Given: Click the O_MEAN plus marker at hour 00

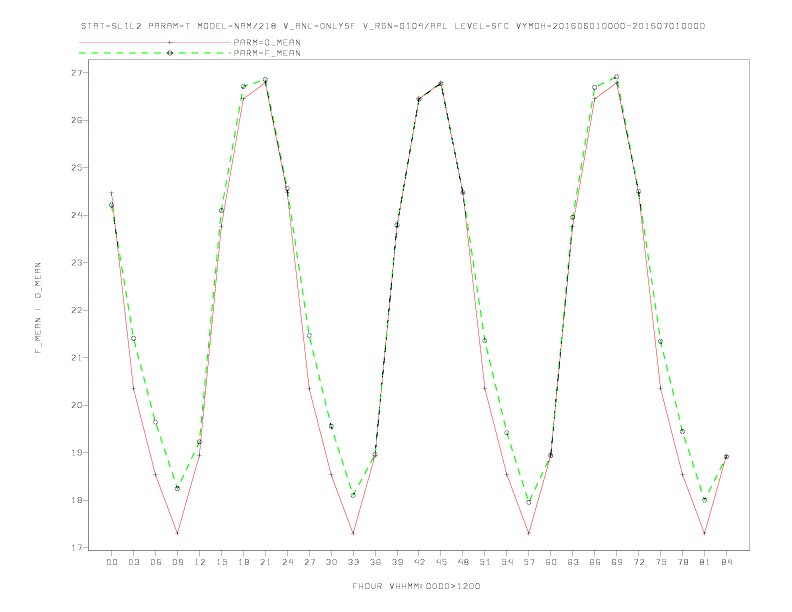Looking at the screenshot, I should 112,193.
